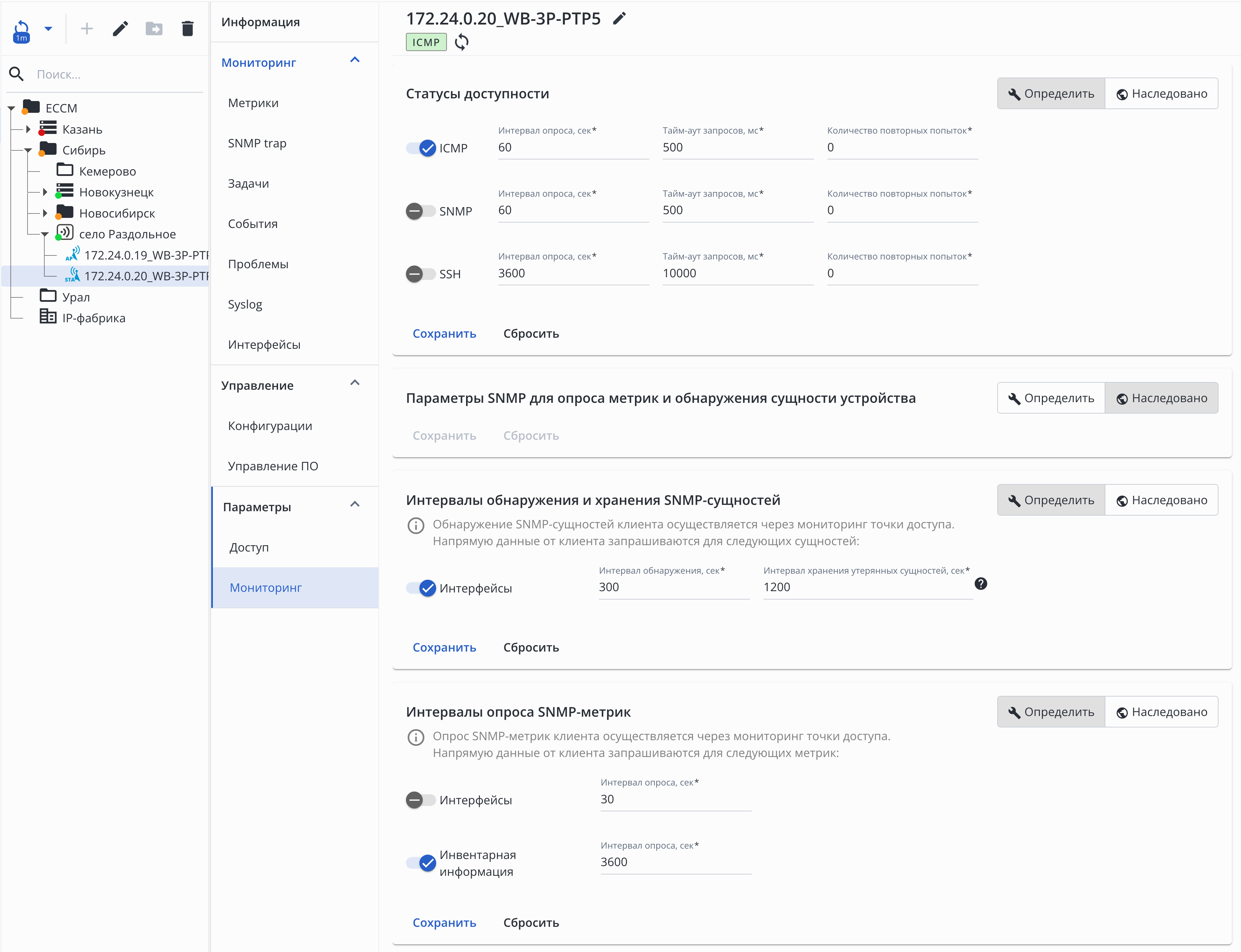This screenshot has height=952, width=1241.
Task: Enable the SNMP availability toggle
Action: [421, 211]
